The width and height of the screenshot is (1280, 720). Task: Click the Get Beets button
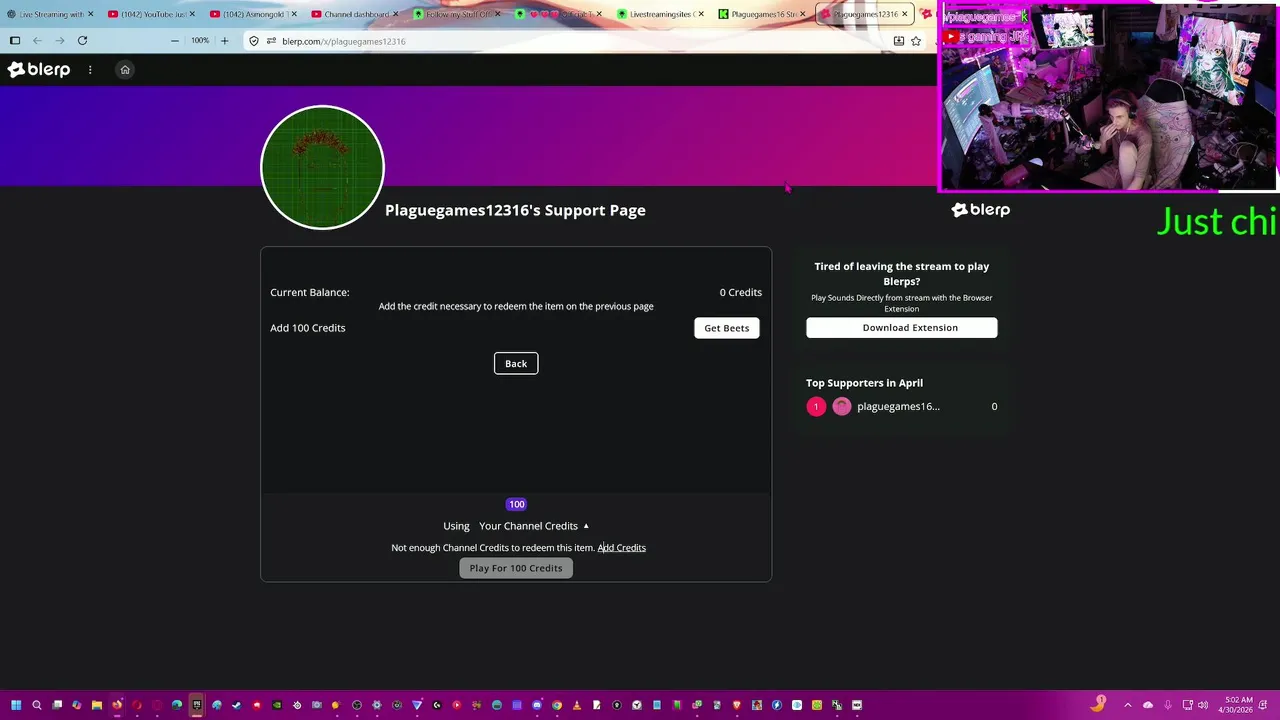coord(726,328)
